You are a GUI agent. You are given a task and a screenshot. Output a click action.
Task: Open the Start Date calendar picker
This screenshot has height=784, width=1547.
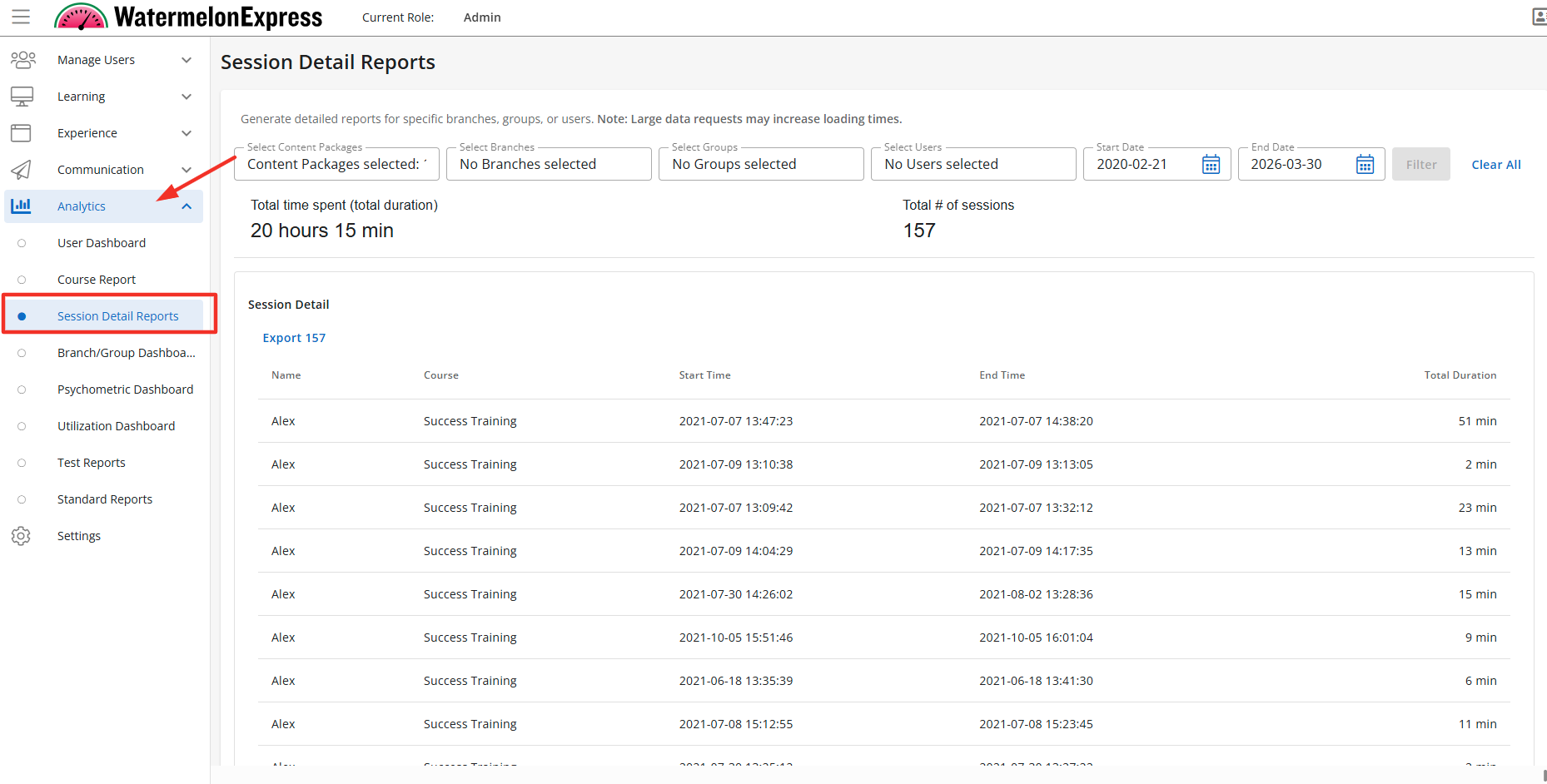[x=1211, y=165]
